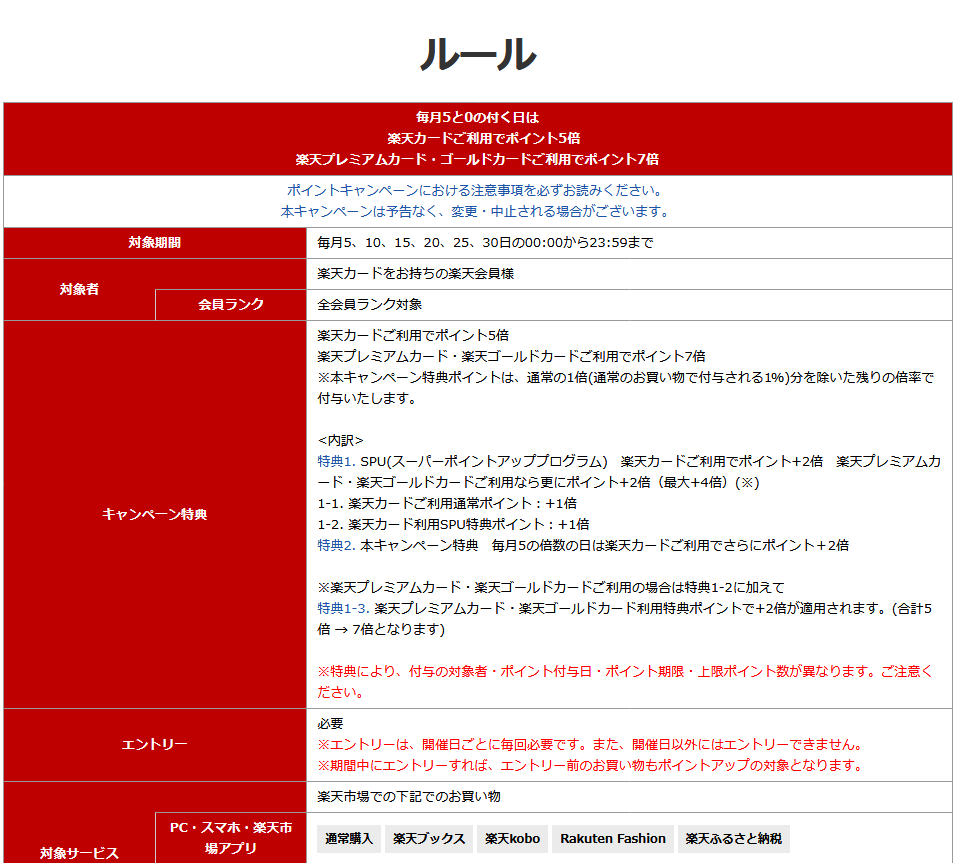Select the 楽天ふるさと納税 service tag
This screenshot has width=963, height=863.
tap(733, 838)
